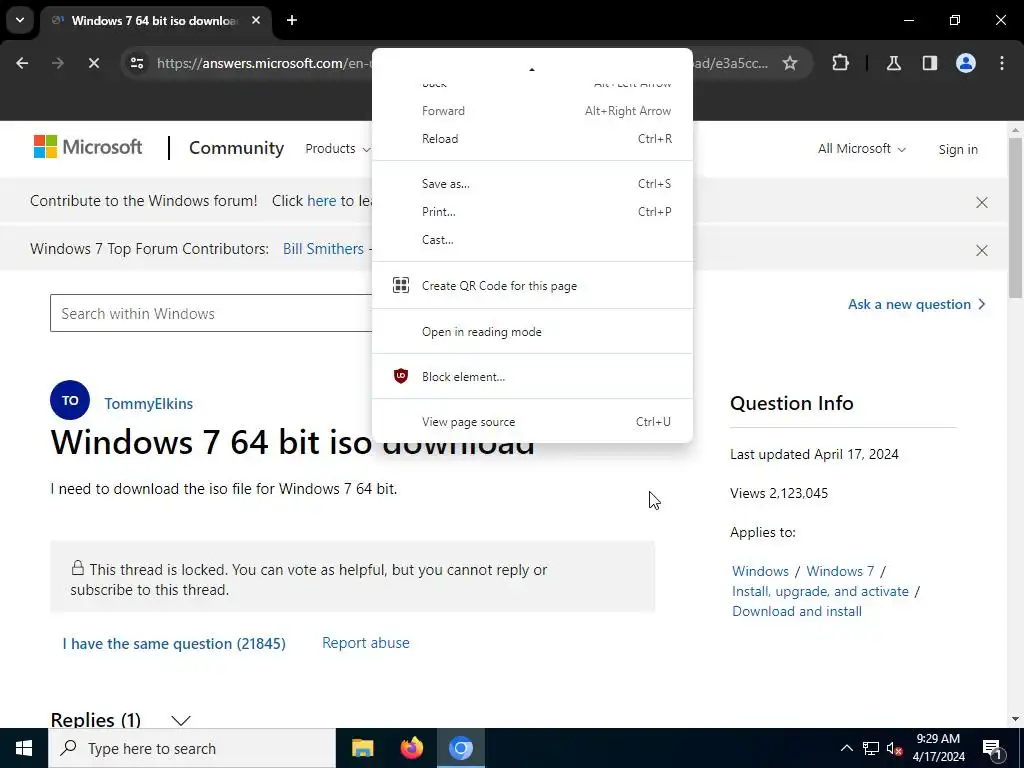Click the muted volume tray icon
Image resolution: width=1024 pixels, height=768 pixels.
pyautogui.click(x=894, y=749)
